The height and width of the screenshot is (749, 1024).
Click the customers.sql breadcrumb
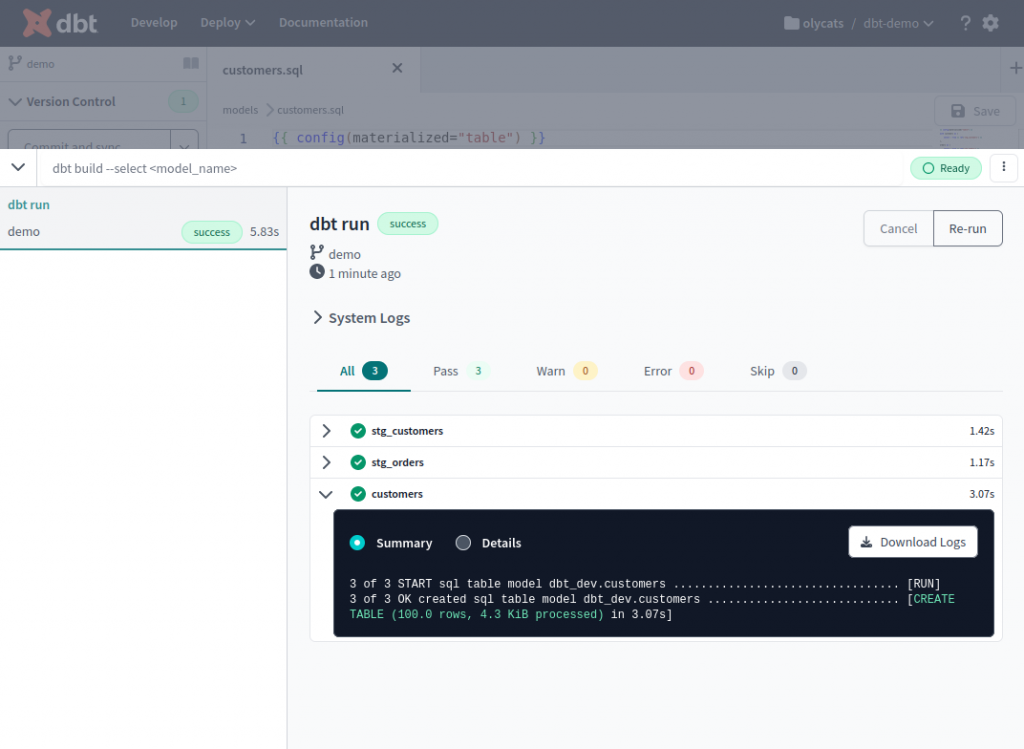click(310, 110)
